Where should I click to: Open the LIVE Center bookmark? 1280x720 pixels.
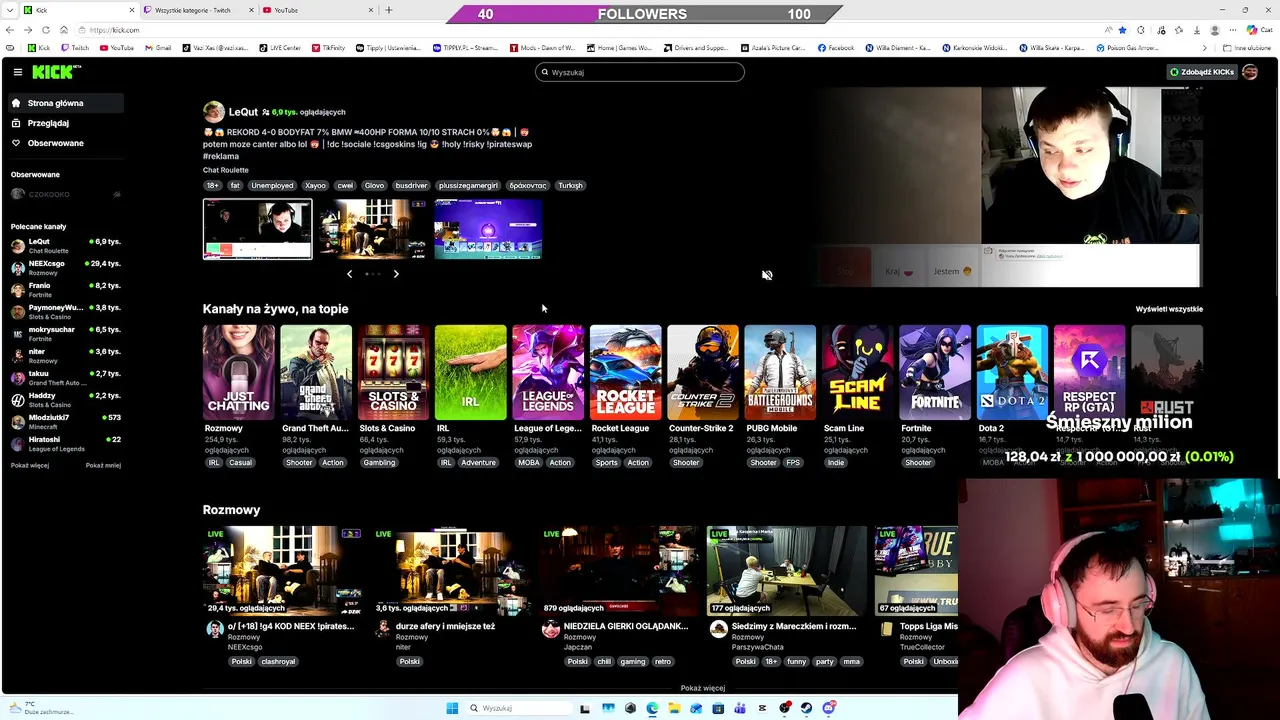click(280, 48)
